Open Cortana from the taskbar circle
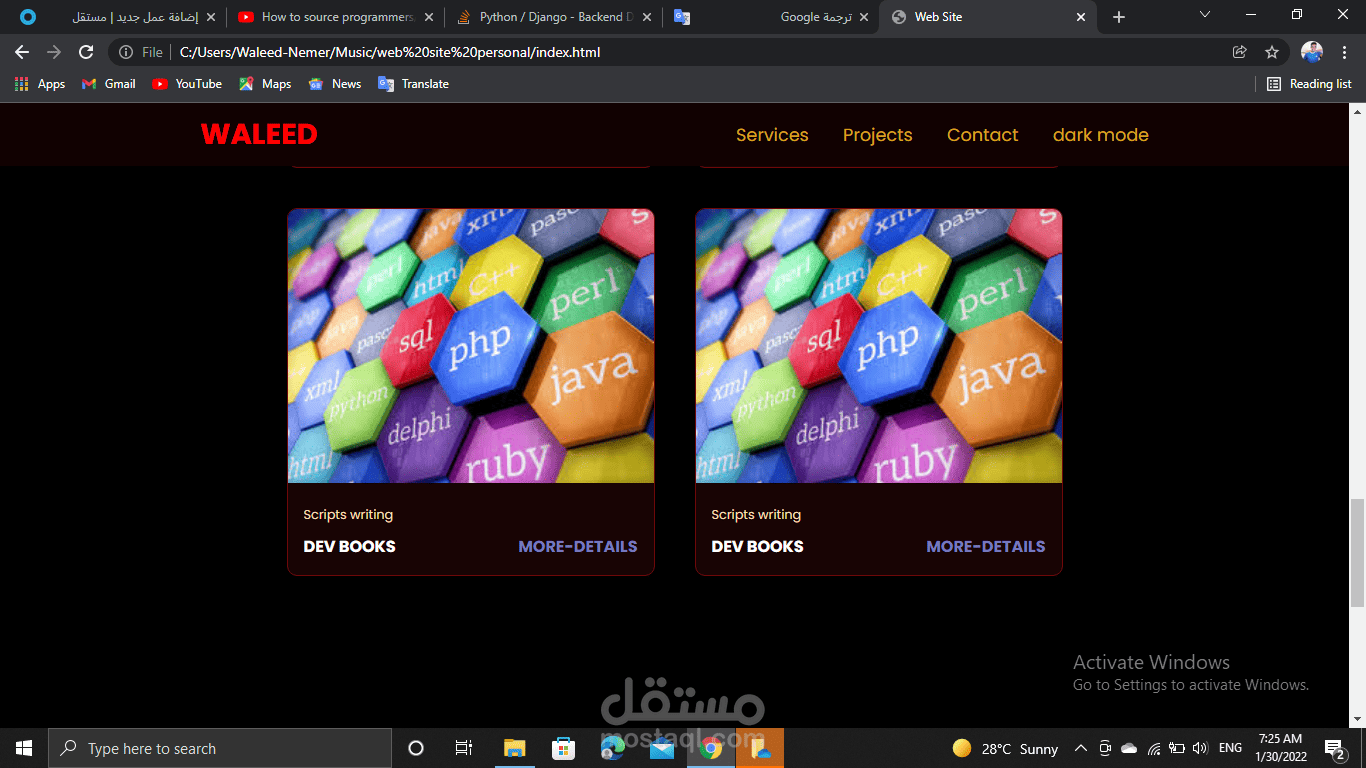The width and height of the screenshot is (1366, 768). pyautogui.click(x=416, y=748)
